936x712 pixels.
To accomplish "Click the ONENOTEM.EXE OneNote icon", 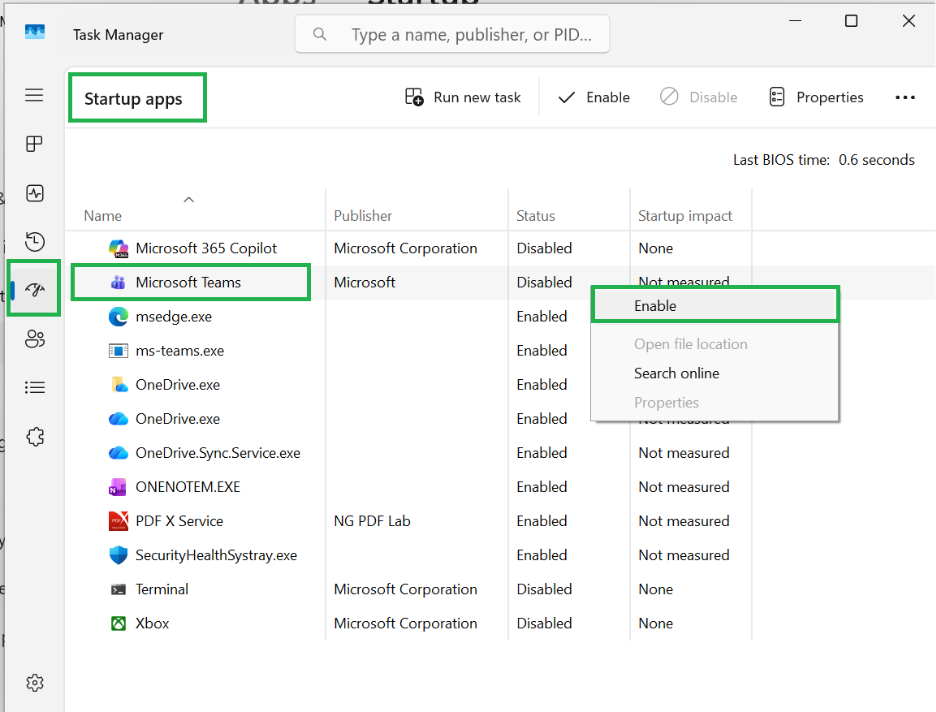I will click(118, 487).
